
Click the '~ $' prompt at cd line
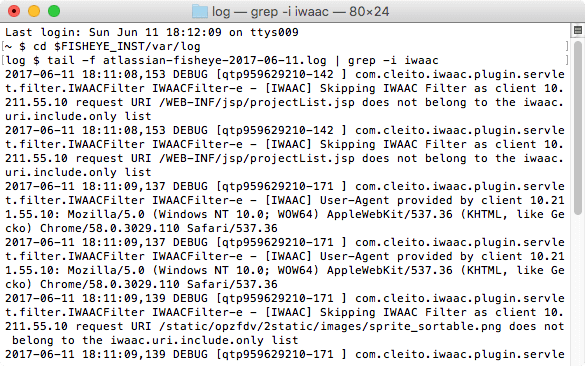[x=15, y=47]
